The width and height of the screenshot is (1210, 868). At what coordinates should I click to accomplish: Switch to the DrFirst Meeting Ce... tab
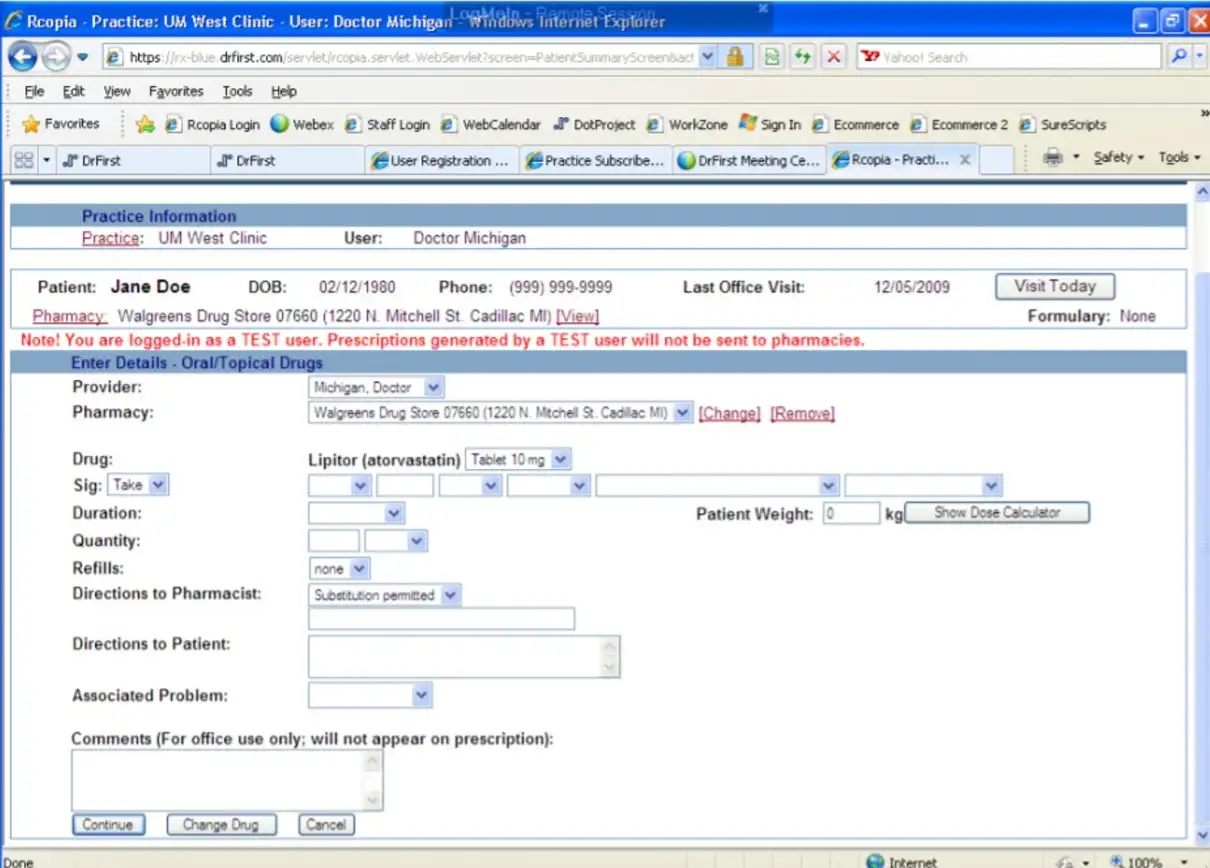coord(748,159)
